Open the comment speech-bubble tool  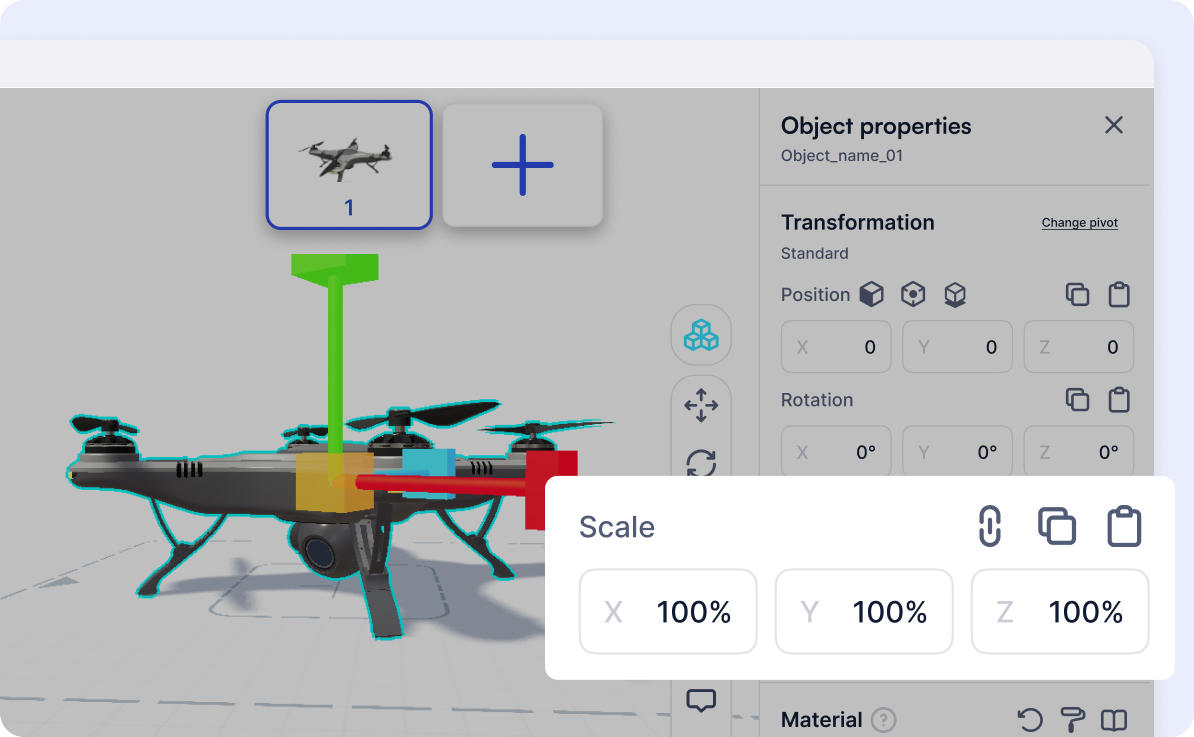click(701, 700)
